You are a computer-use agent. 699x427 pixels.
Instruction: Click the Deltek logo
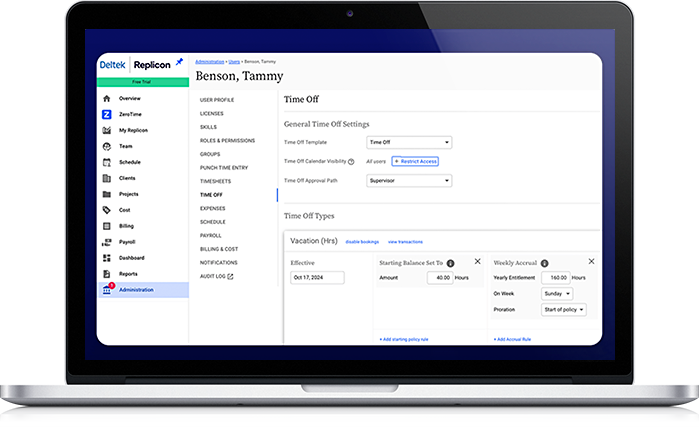(112, 65)
